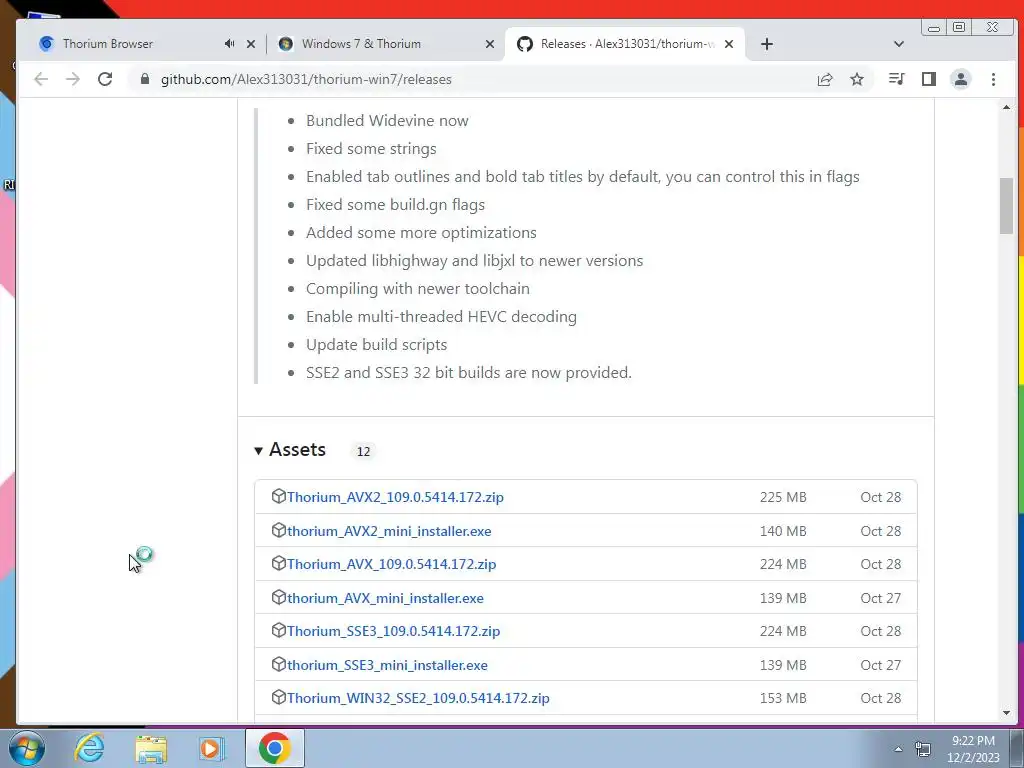This screenshot has height=768, width=1024.
Task: Toggle the side panel icon
Action: (929, 79)
